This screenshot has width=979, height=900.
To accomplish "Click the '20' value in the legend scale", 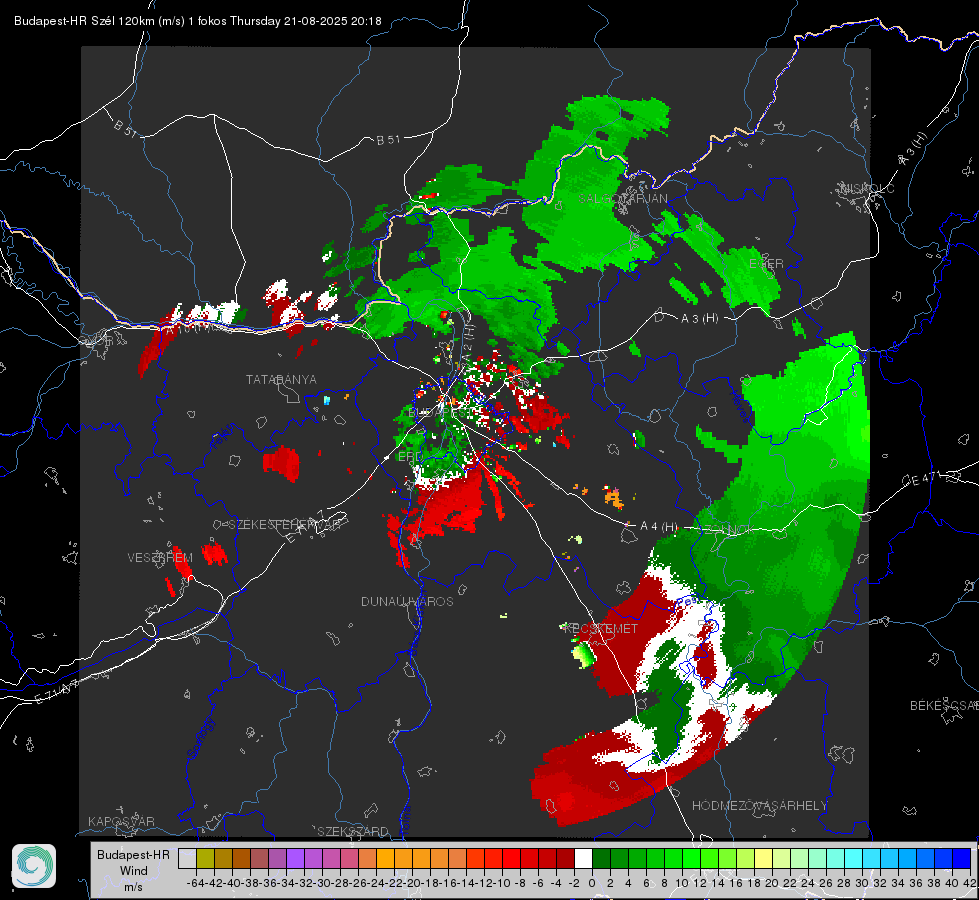I will 772,883.
